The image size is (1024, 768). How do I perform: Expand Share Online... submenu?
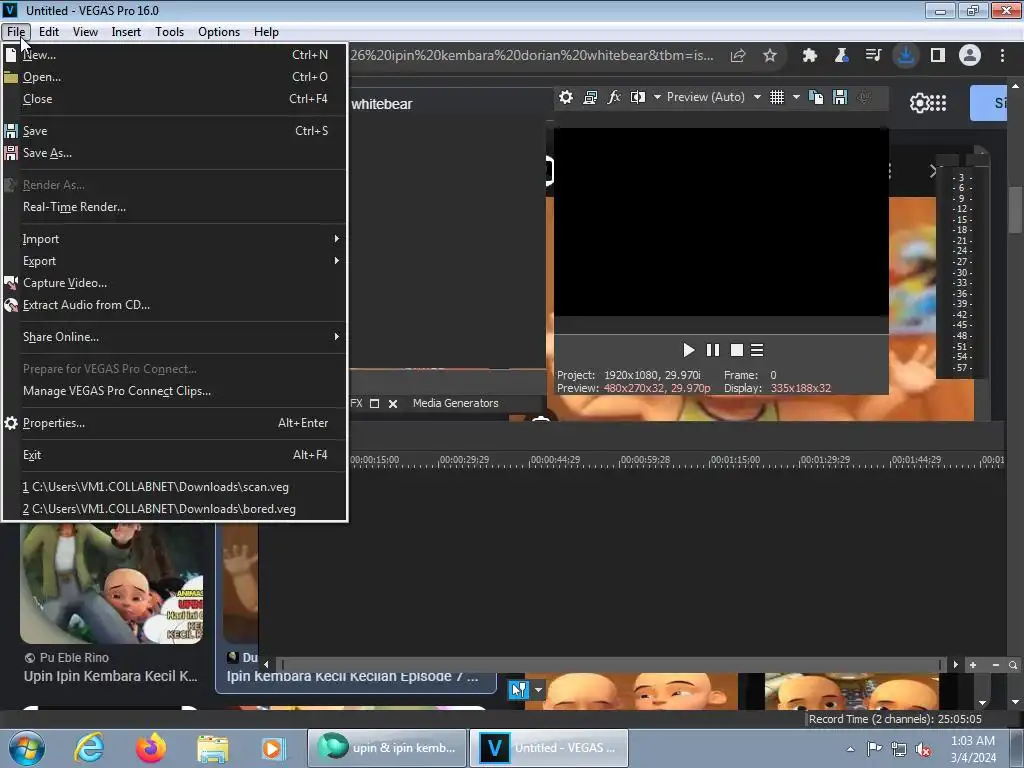click(x=174, y=337)
